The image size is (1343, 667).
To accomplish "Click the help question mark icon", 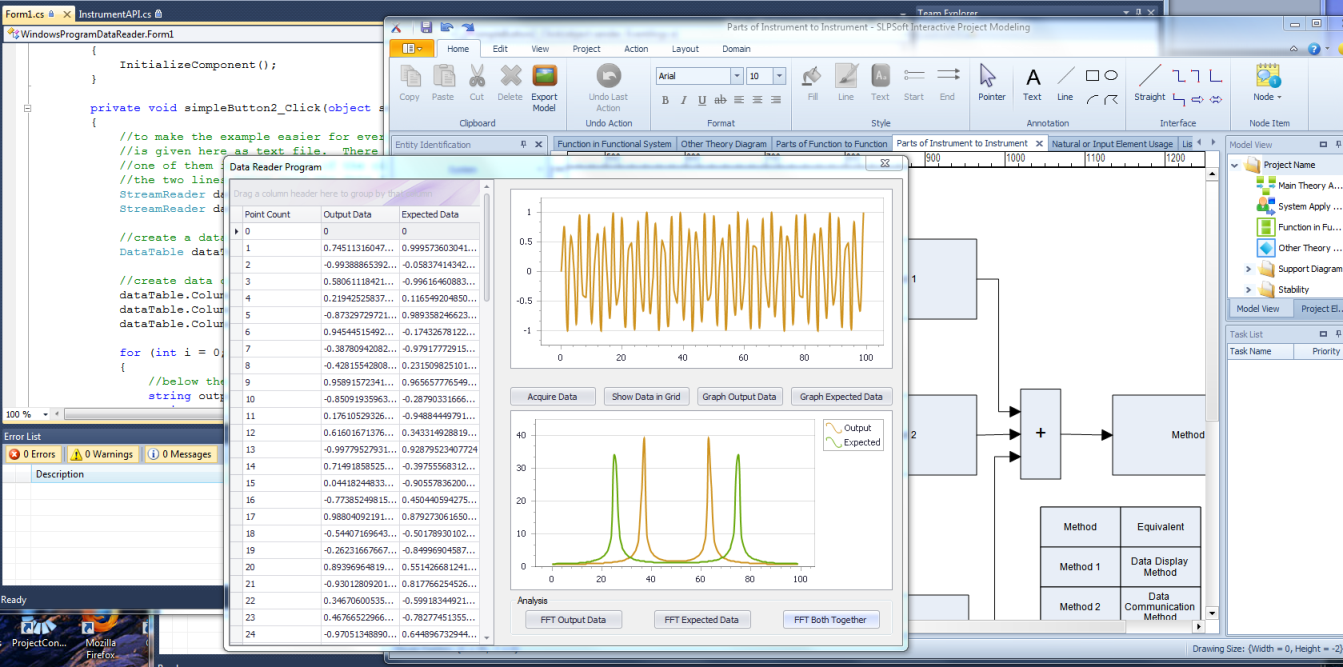I will [x=1312, y=49].
